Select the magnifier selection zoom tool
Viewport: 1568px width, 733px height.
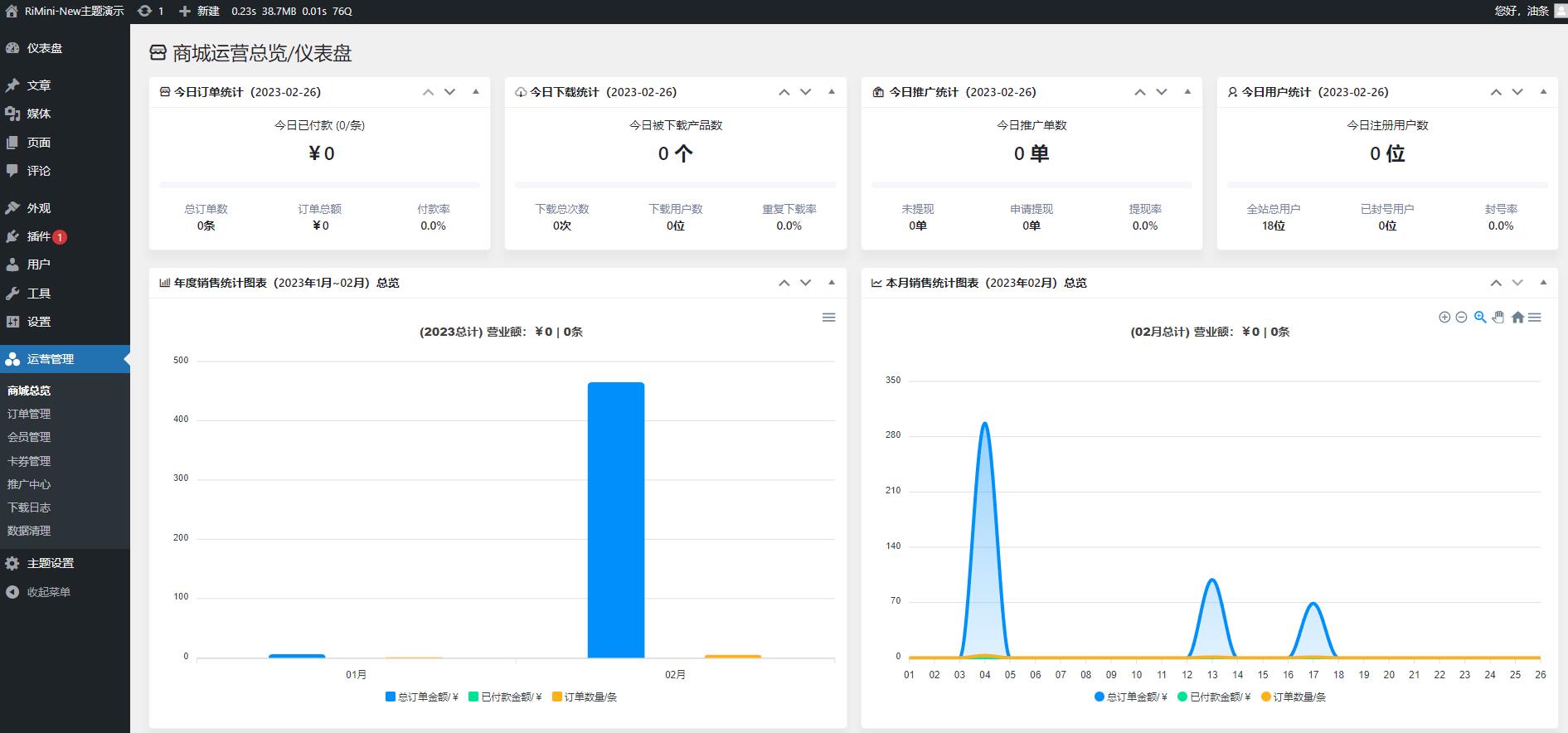point(1480,318)
